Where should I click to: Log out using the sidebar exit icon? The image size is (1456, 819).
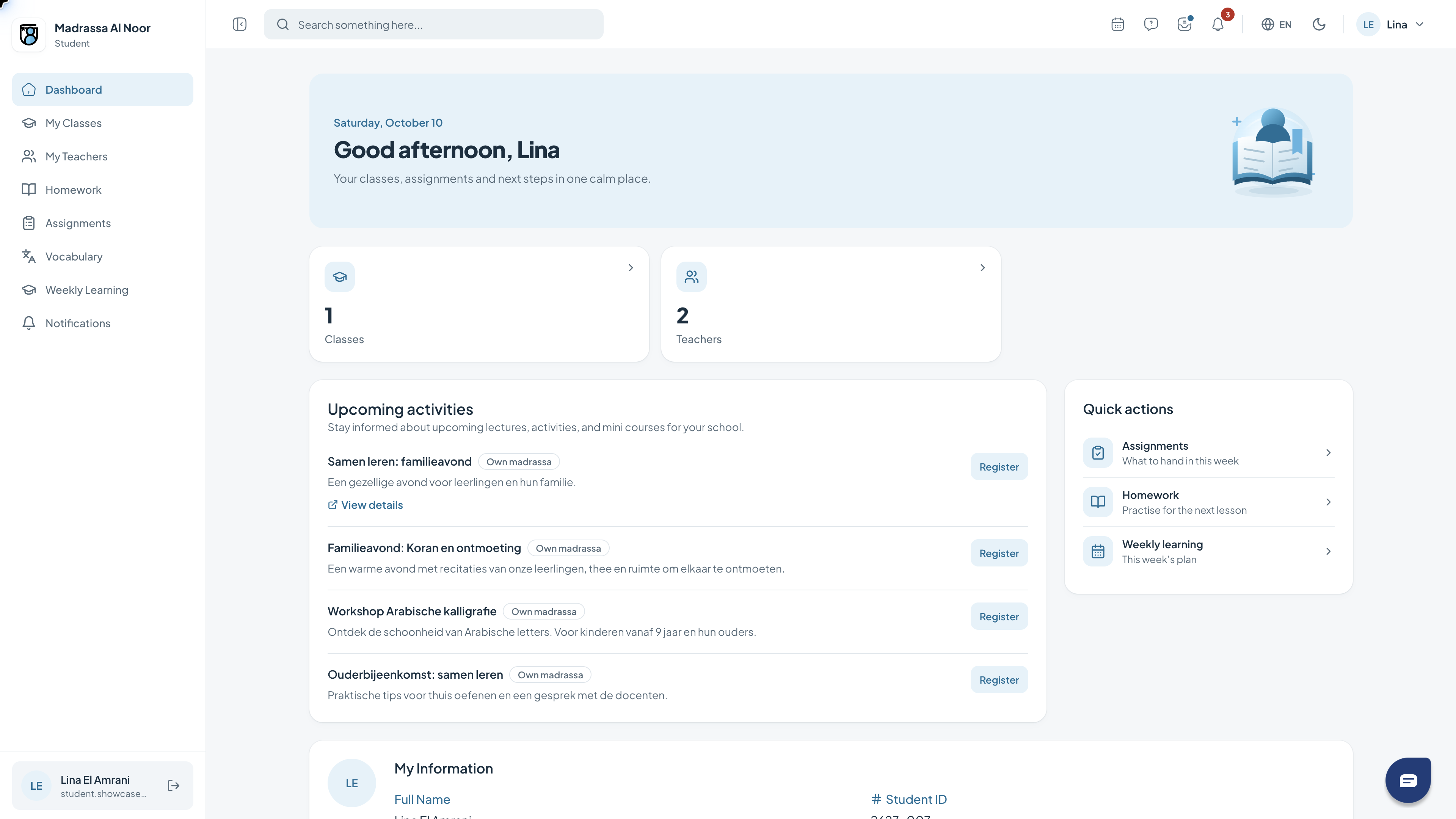[174, 785]
